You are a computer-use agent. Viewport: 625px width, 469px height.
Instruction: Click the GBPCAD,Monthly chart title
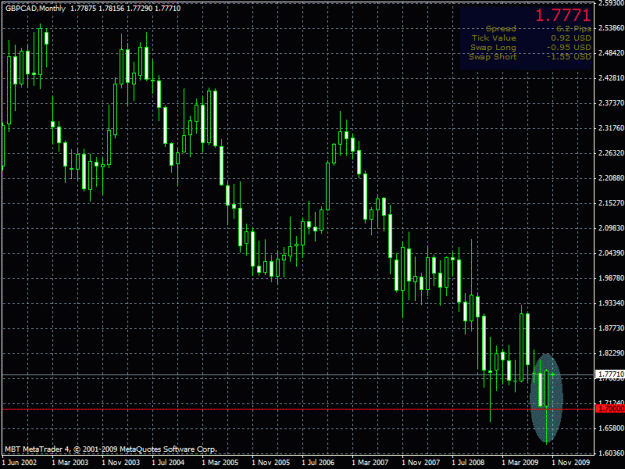tap(35, 8)
